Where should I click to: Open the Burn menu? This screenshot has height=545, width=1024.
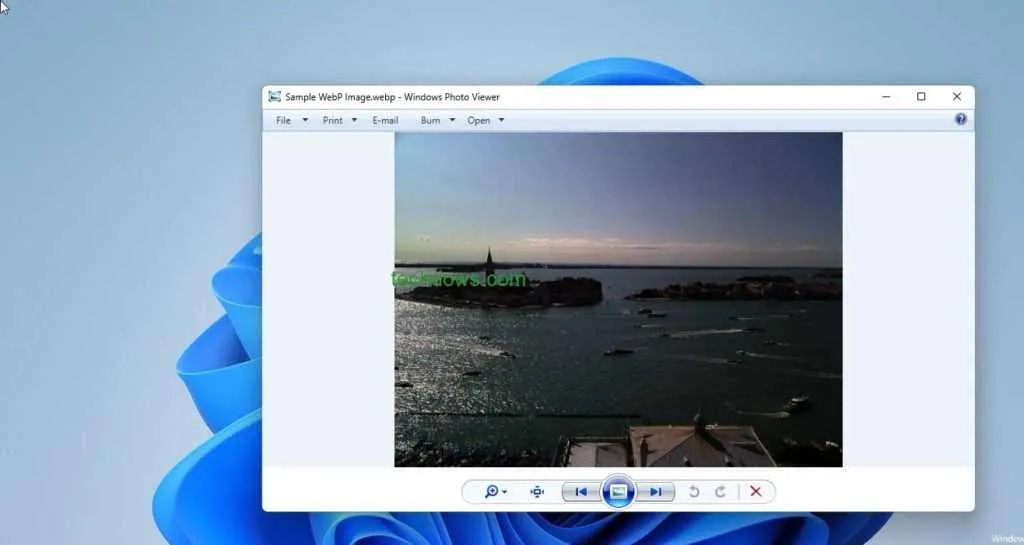point(430,120)
